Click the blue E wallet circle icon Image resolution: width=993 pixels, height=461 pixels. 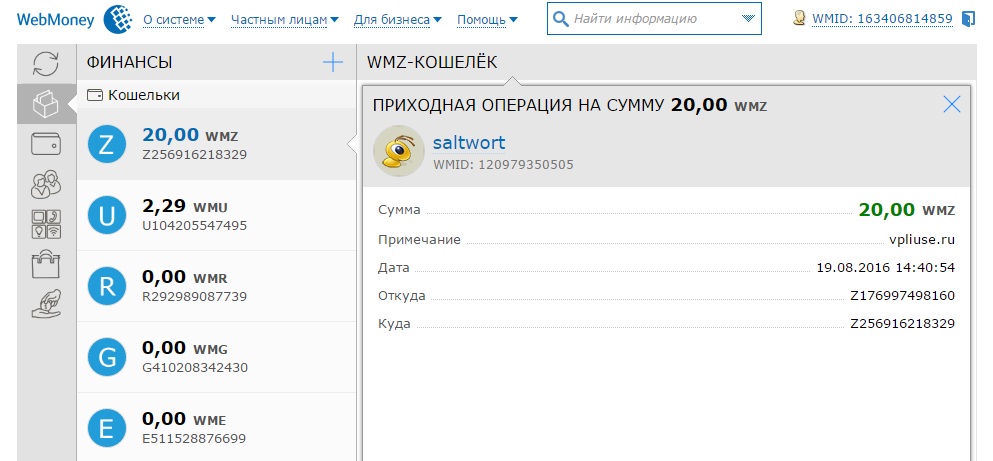[107, 428]
